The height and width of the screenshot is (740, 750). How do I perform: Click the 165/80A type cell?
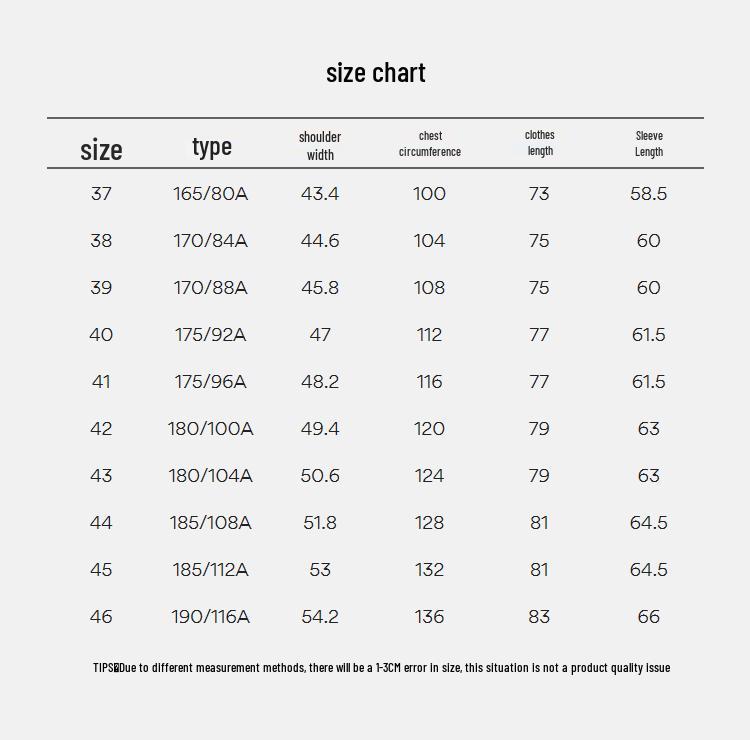tap(210, 194)
